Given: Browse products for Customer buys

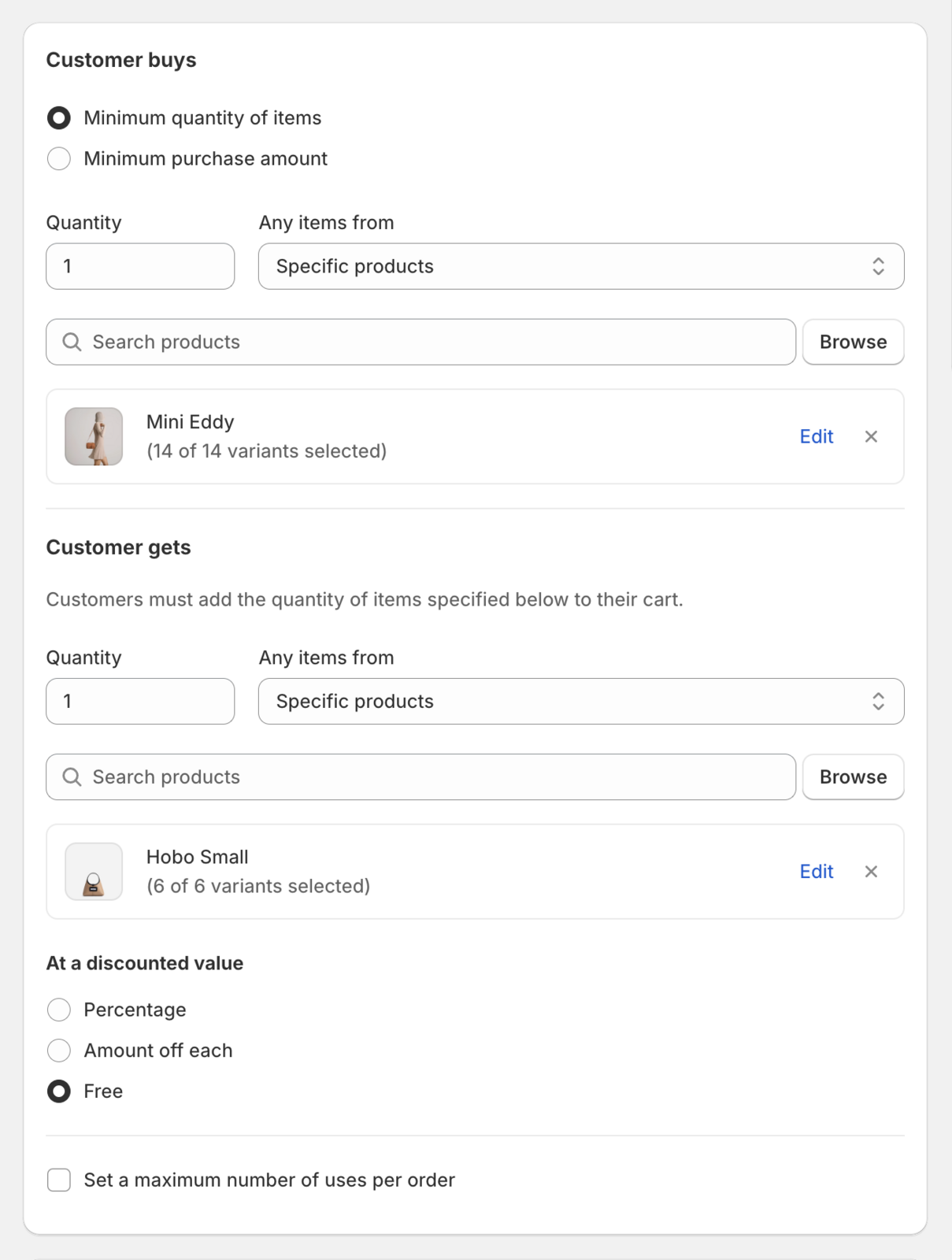Looking at the screenshot, I should click(853, 342).
